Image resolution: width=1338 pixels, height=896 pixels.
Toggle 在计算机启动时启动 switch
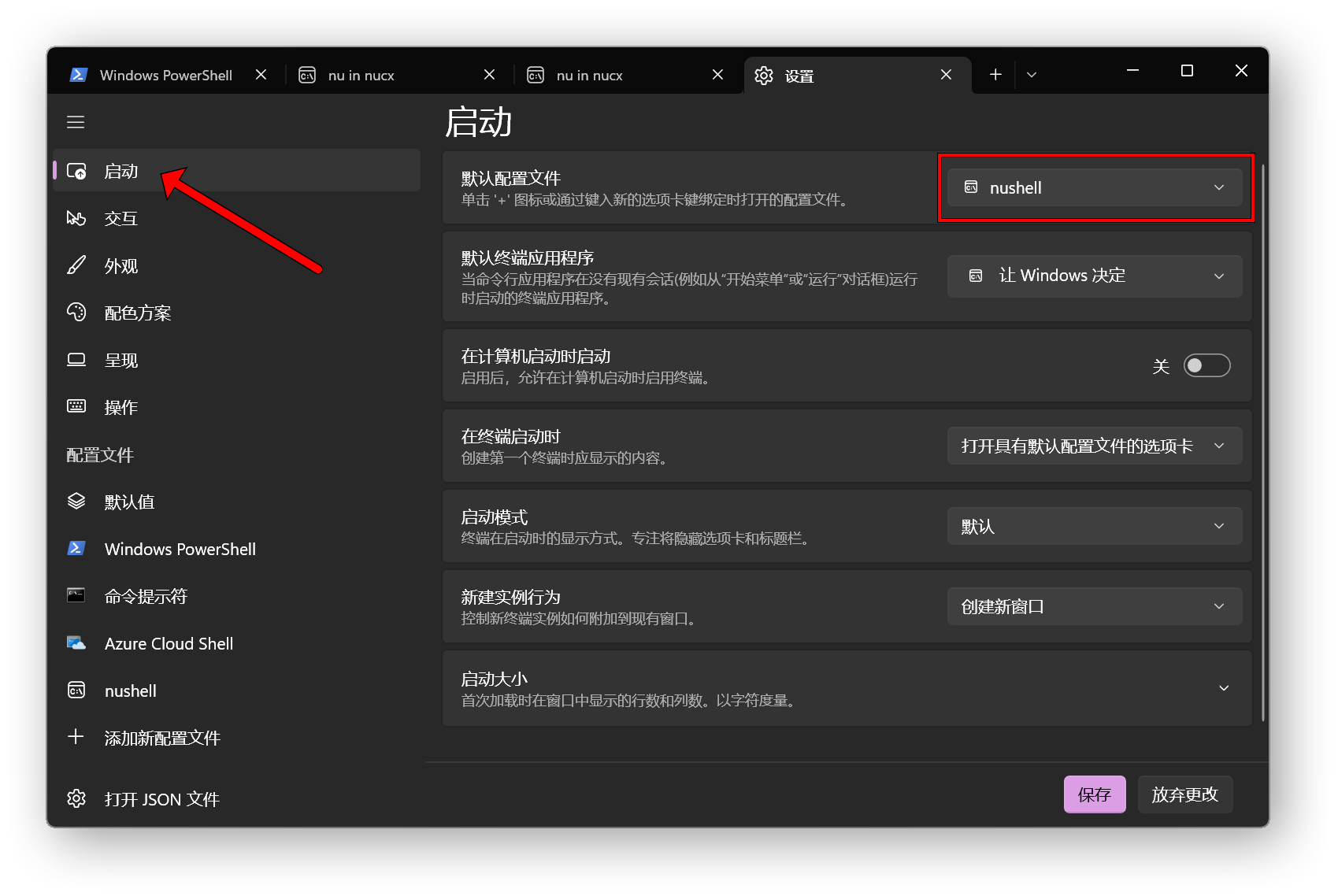(1206, 365)
